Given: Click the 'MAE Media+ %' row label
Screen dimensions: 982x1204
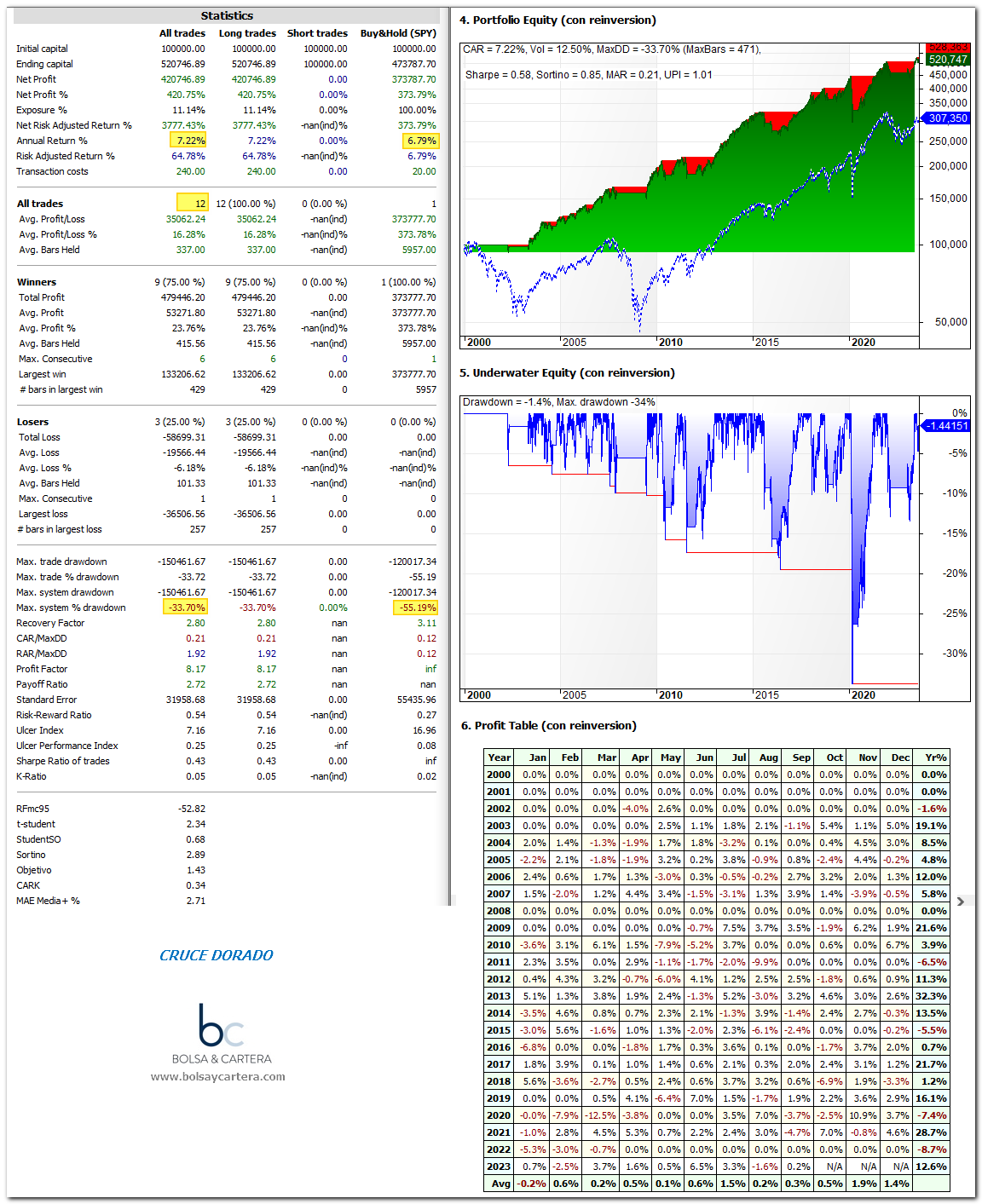Looking at the screenshot, I should (x=48, y=901).
